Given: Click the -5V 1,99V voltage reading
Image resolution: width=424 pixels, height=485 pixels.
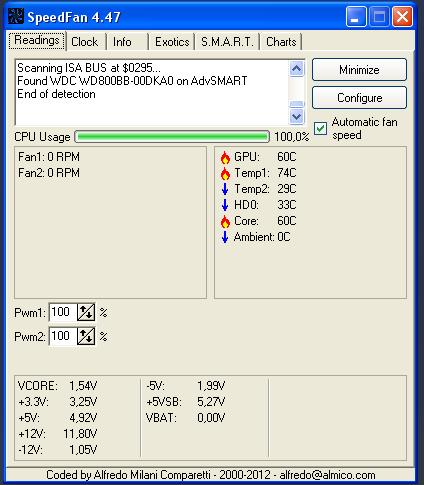Looking at the screenshot, I should [x=186, y=386].
